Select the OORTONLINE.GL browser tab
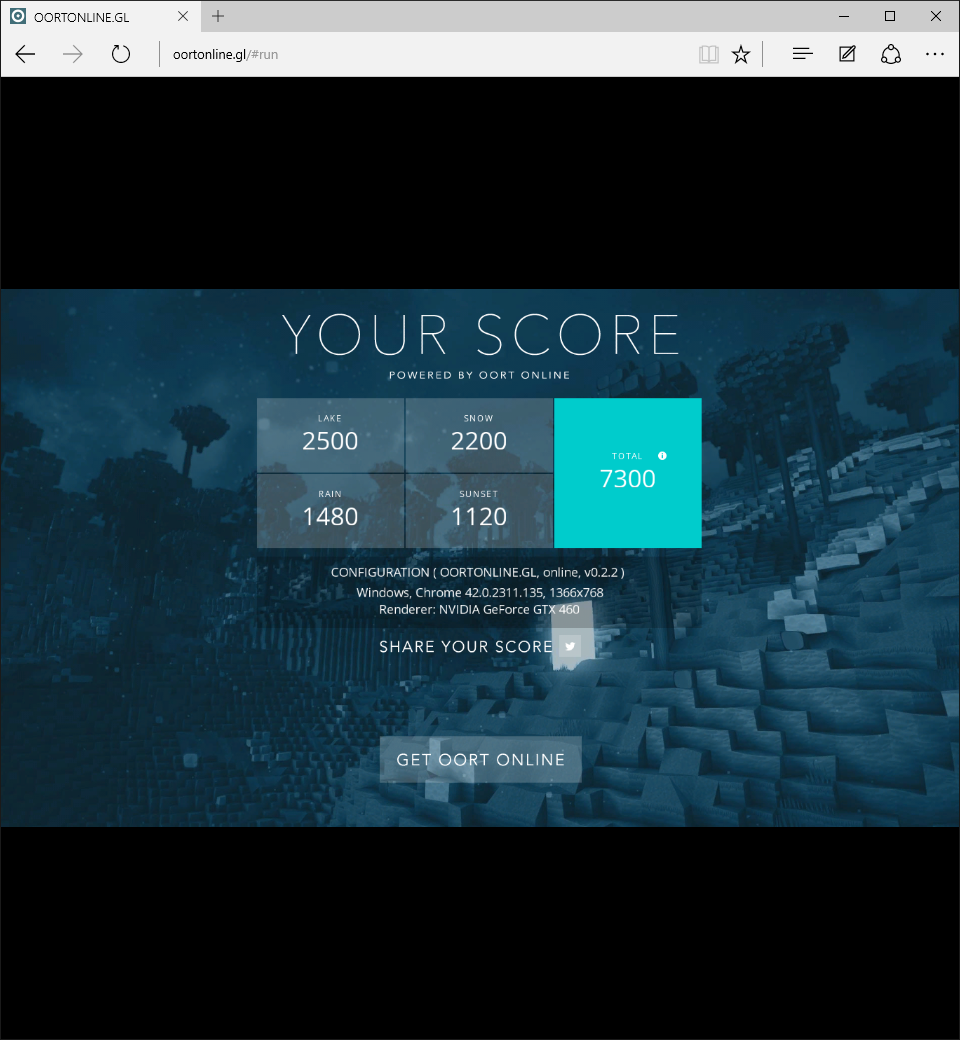The height and width of the screenshot is (1040, 960). (100, 17)
